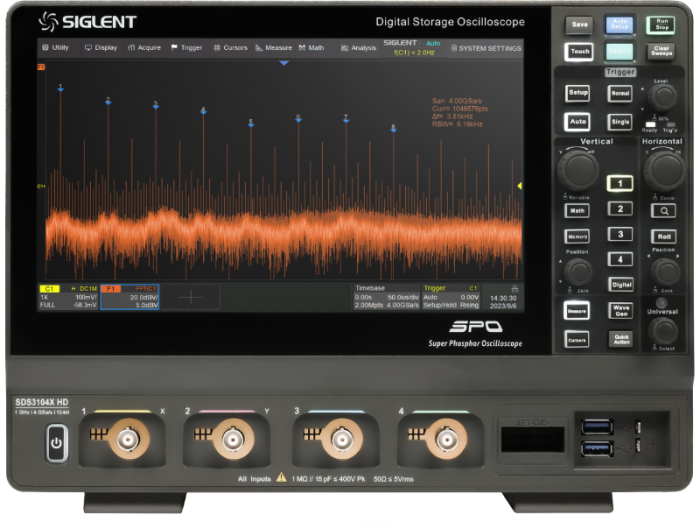Select Single trigger mode
Viewport: 700px width, 522px height.
point(620,122)
